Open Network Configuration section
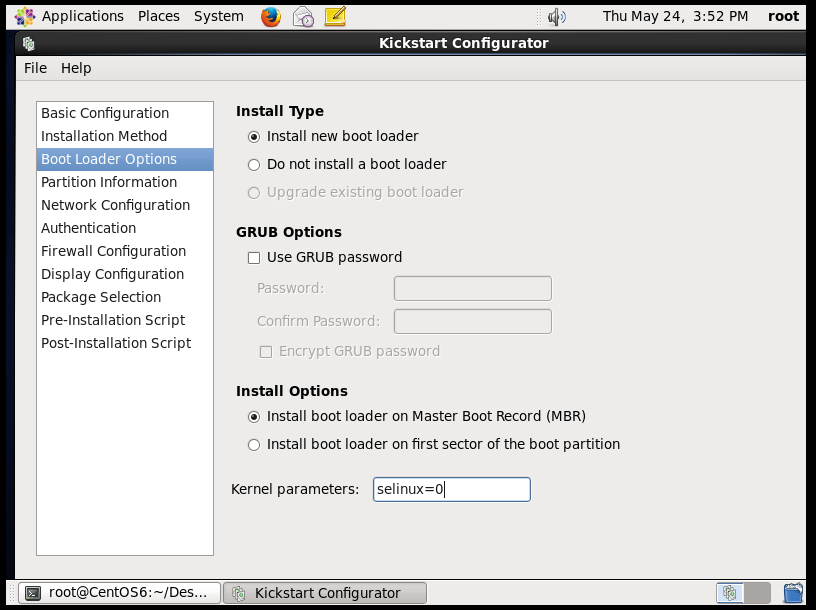This screenshot has width=816, height=610. point(125,205)
